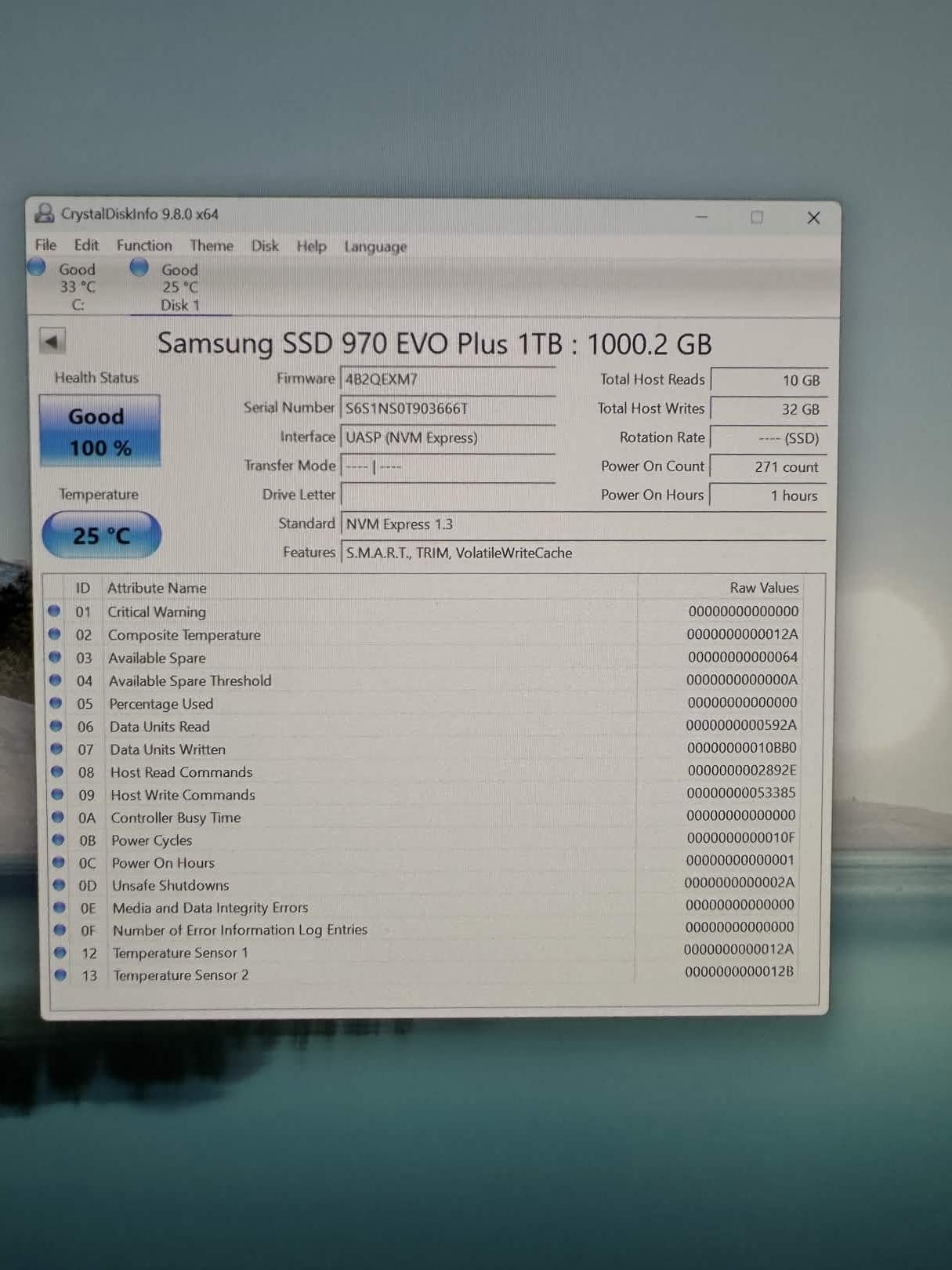Screen dimensions: 952x1270
Task: Click the Power On Hours value 1 hours
Action: pyautogui.click(x=769, y=496)
